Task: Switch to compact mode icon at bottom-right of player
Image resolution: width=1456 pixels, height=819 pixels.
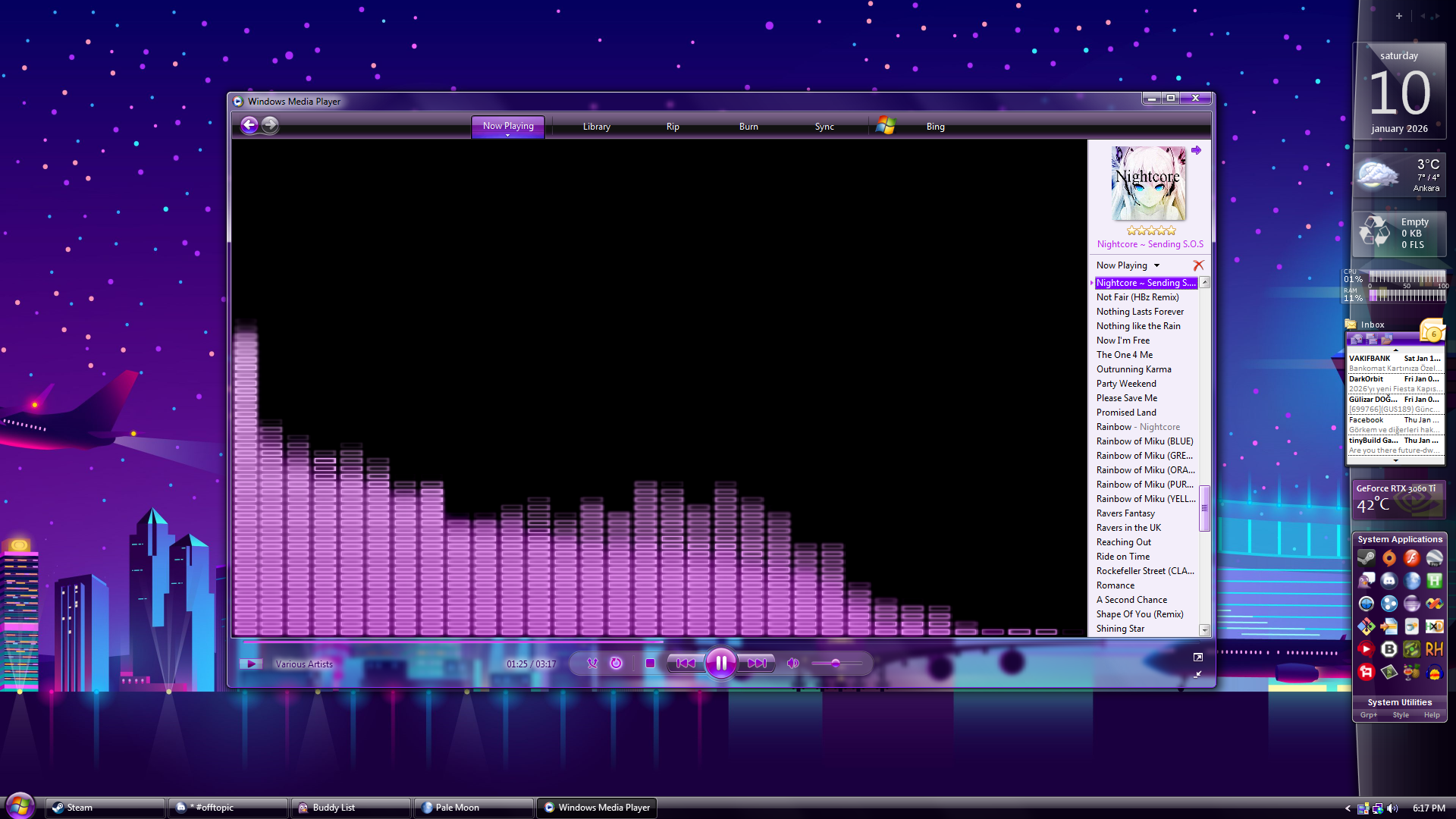Action: [1197, 674]
